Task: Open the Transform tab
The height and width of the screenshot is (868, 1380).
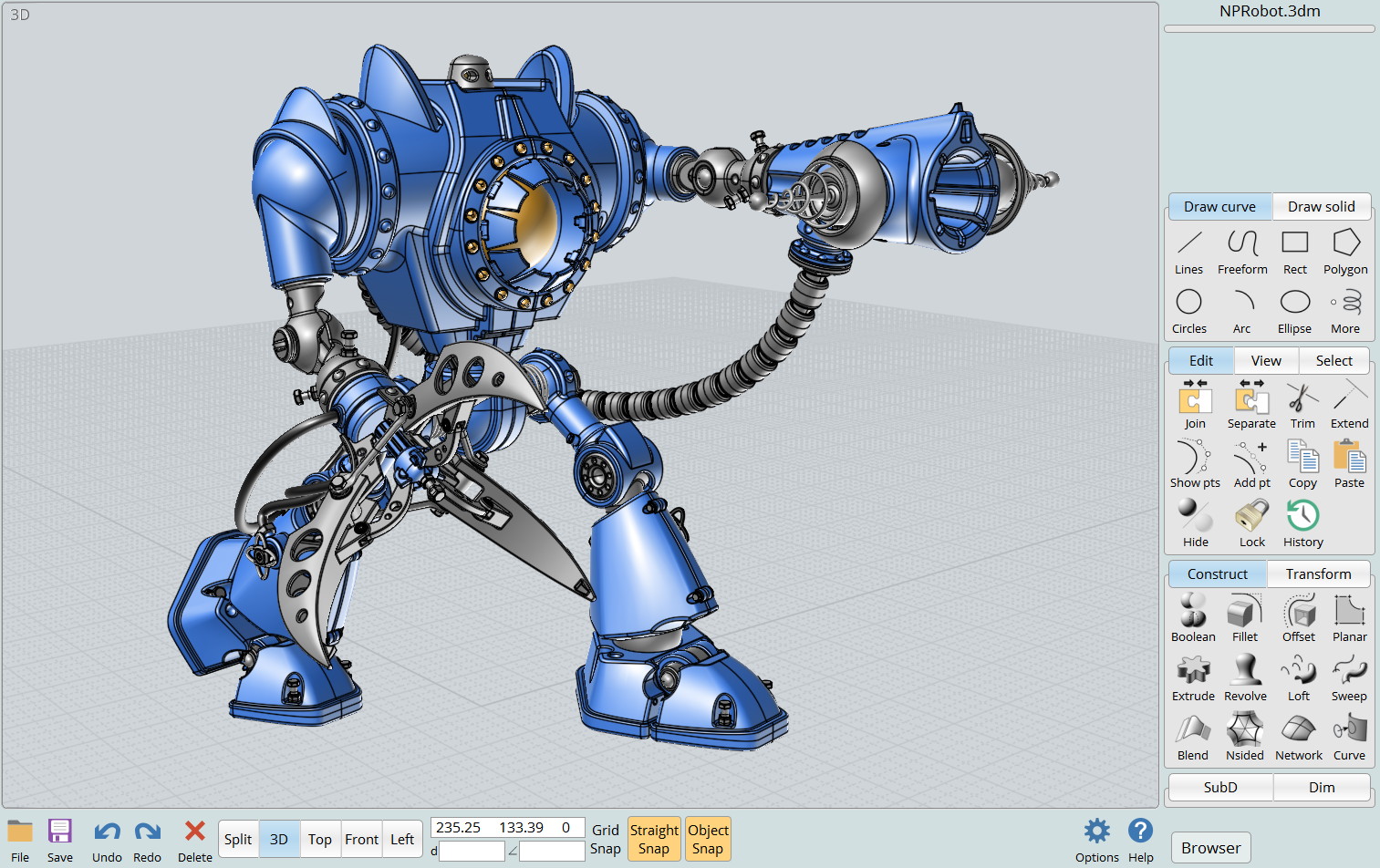Action: [1318, 573]
